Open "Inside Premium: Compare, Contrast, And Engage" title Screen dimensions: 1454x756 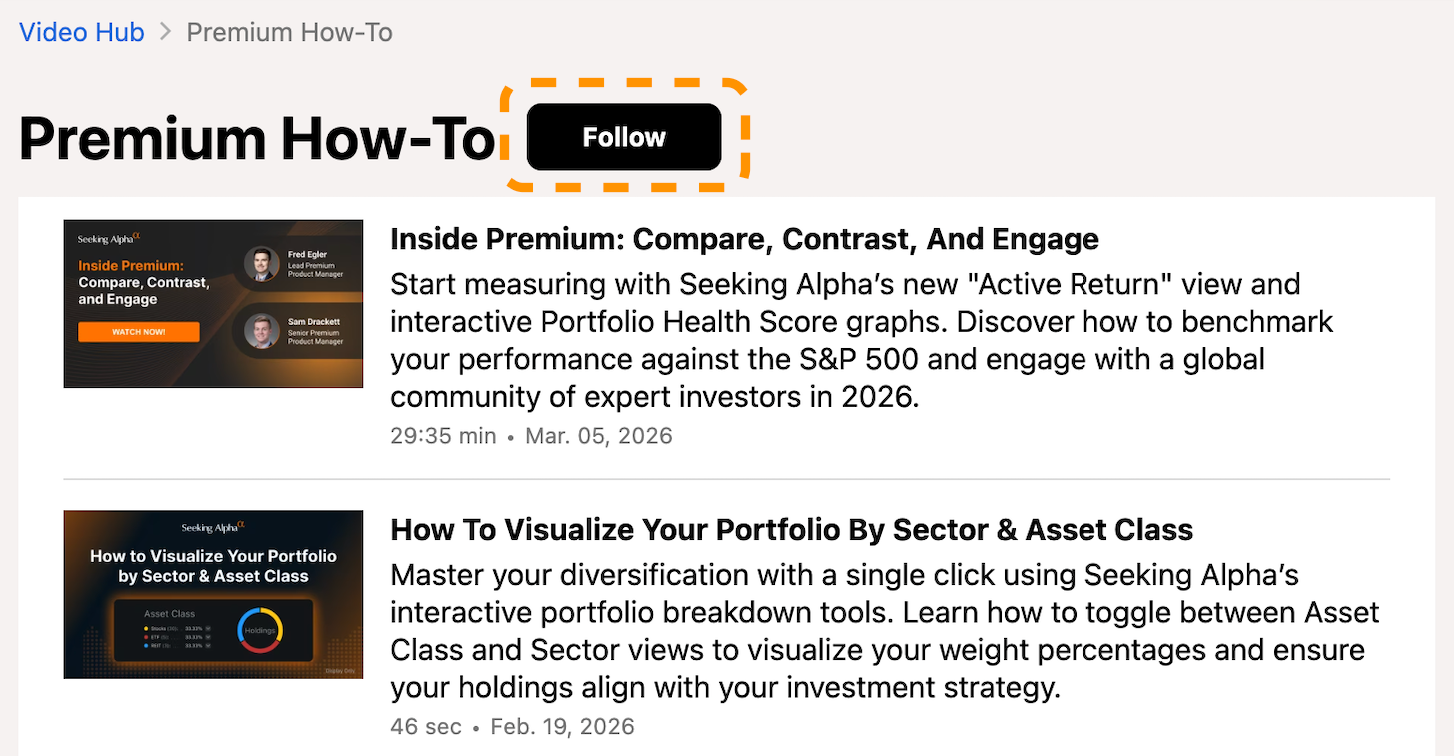744,239
